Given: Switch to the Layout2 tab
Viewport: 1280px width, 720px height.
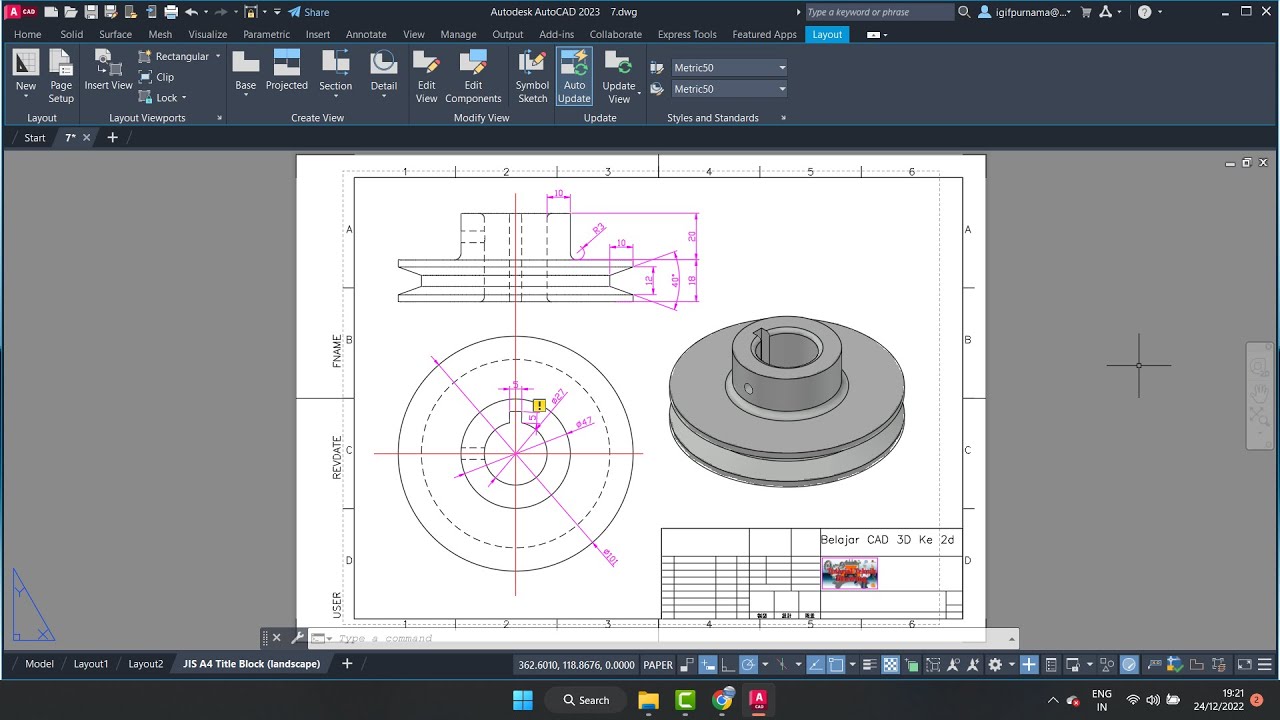Looking at the screenshot, I should click(x=145, y=664).
